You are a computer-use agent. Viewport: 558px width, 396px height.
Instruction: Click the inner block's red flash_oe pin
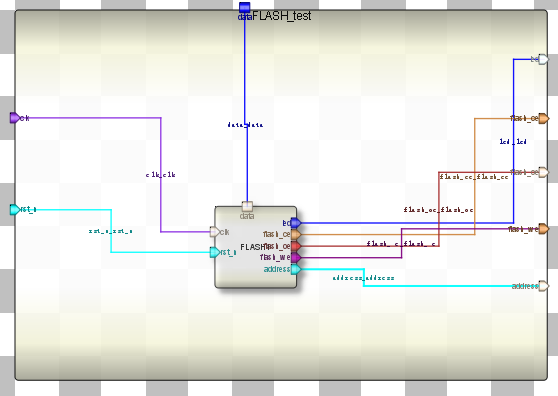click(x=296, y=246)
